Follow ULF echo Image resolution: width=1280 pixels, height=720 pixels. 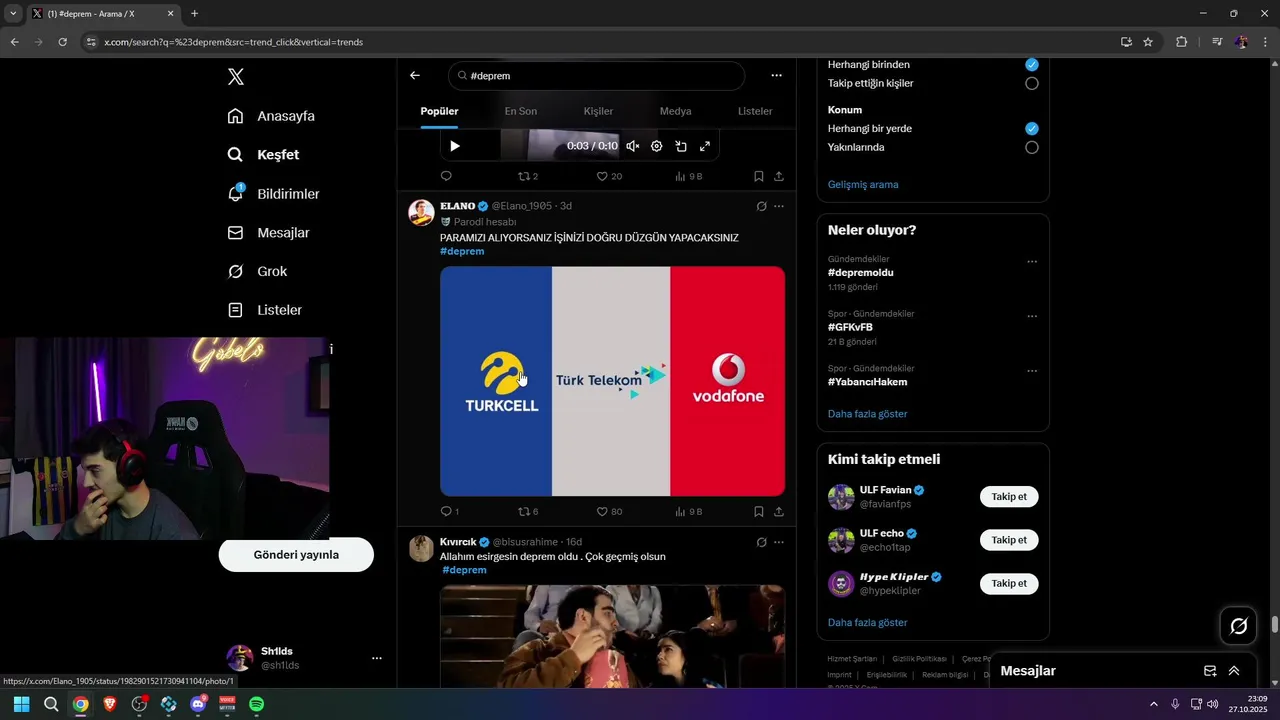click(x=1009, y=540)
